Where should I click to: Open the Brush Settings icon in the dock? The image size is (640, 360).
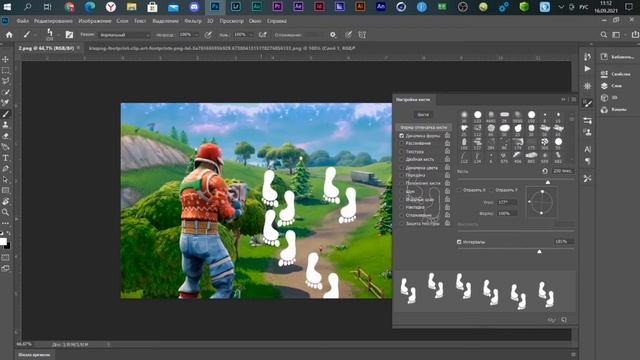tap(587, 104)
